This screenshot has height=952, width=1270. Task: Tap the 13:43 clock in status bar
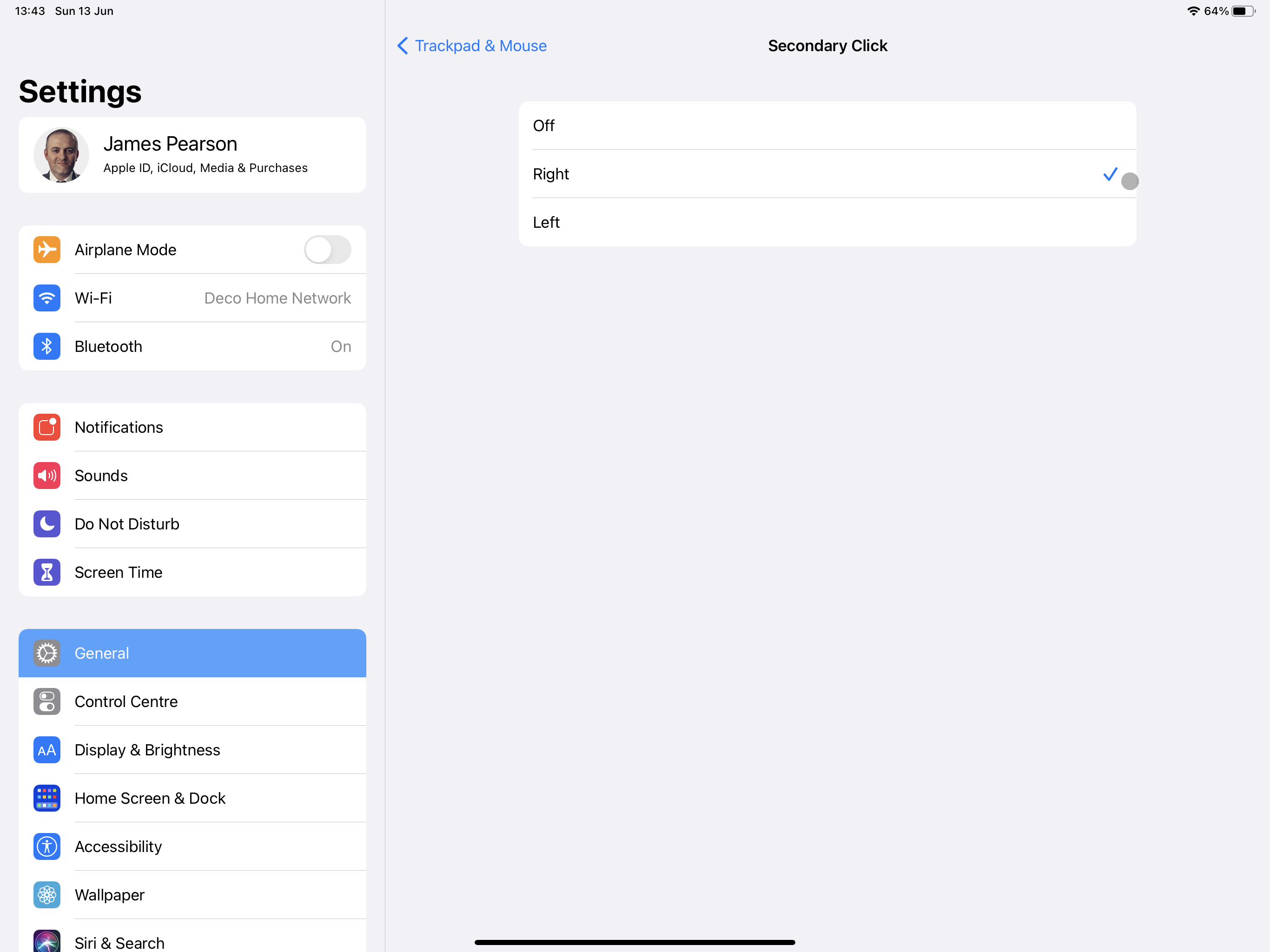tap(30, 11)
